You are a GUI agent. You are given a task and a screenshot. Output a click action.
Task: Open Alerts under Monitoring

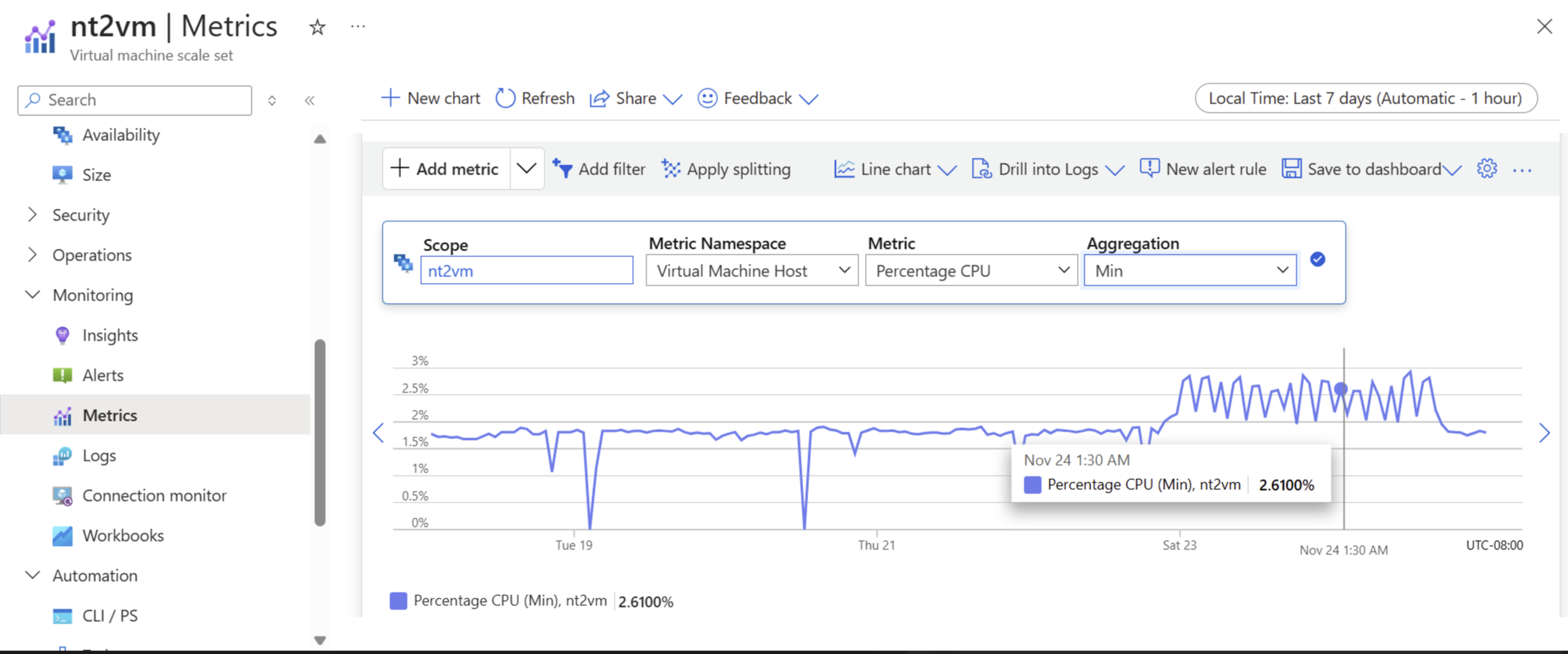pyautogui.click(x=103, y=376)
